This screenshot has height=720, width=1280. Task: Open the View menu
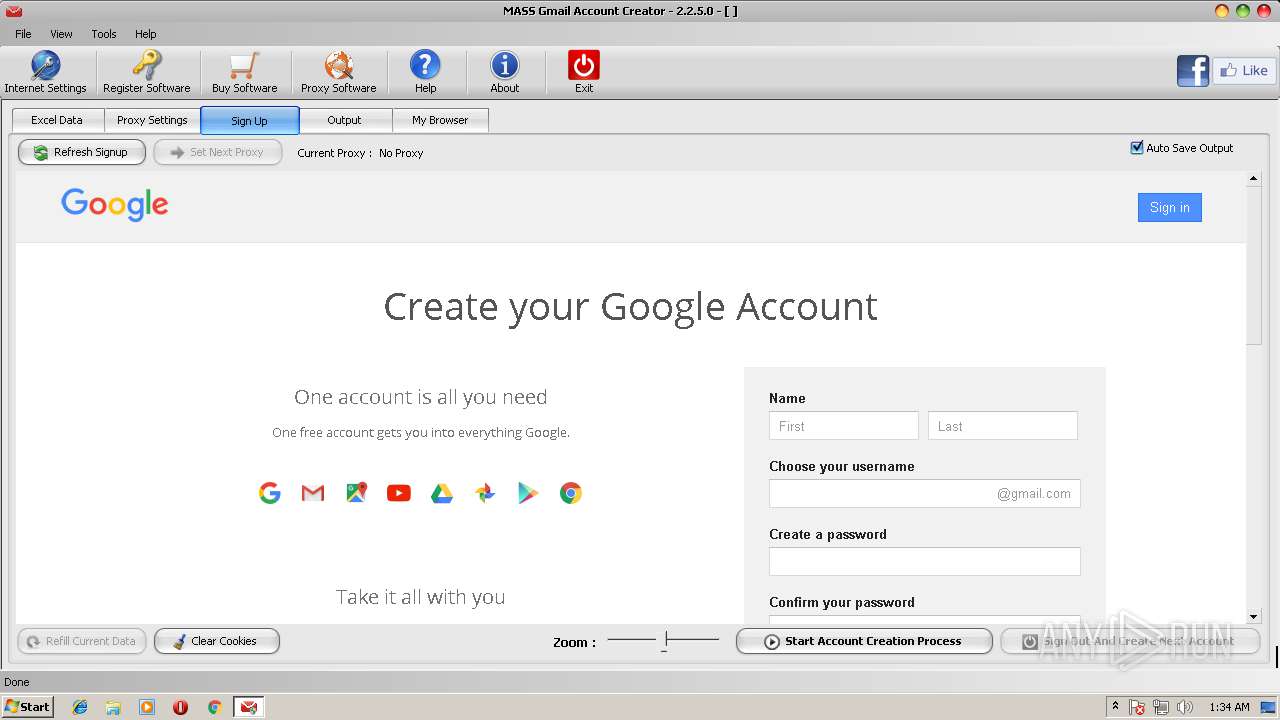(62, 34)
